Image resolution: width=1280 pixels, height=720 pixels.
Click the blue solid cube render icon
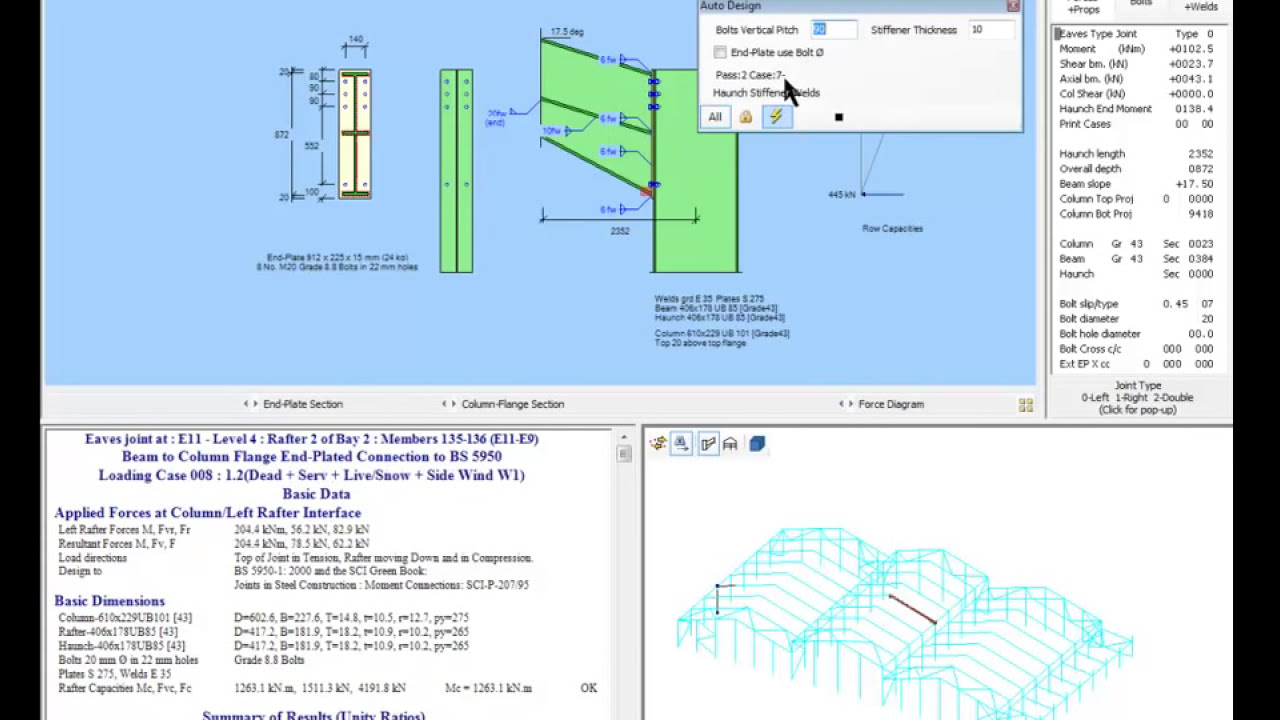(757, 444)
